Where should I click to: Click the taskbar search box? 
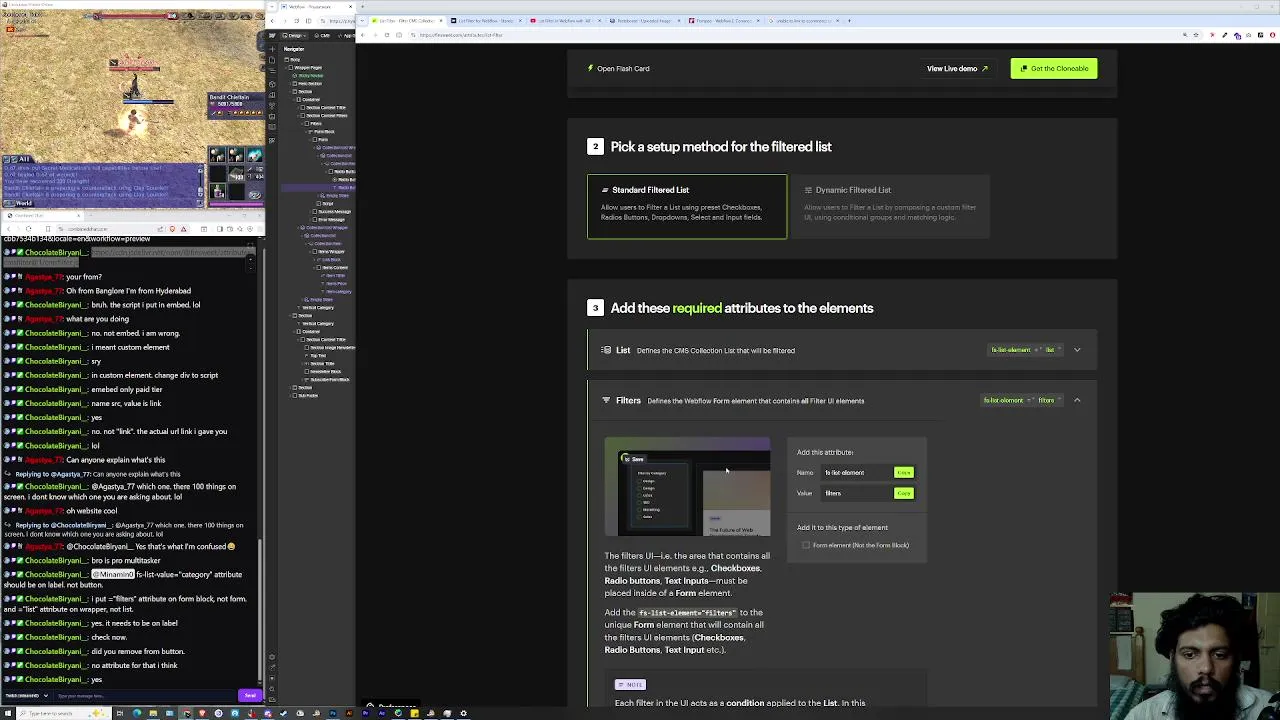(65, 713)
